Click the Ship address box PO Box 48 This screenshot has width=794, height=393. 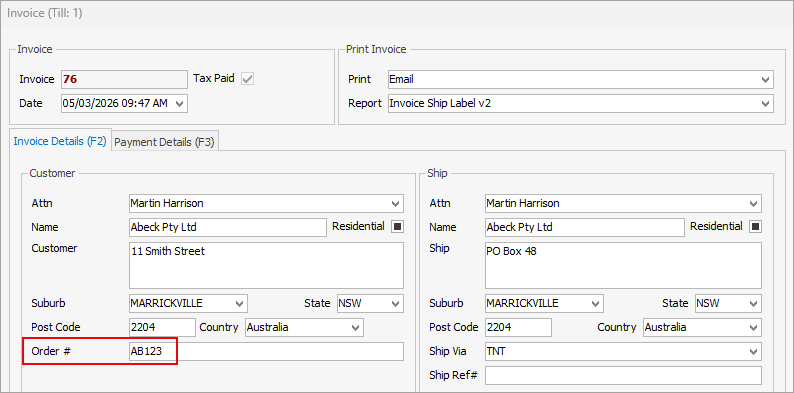pyautogui.click(x=623, y=265)
